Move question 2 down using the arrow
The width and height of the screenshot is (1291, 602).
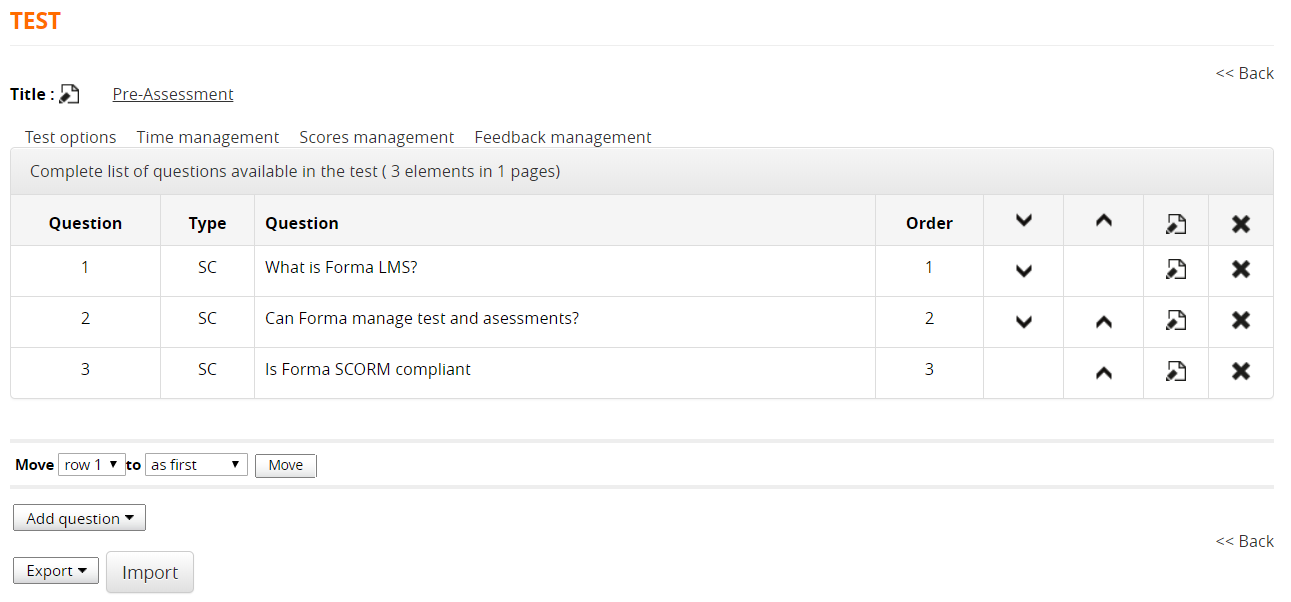pos(1023,321)
